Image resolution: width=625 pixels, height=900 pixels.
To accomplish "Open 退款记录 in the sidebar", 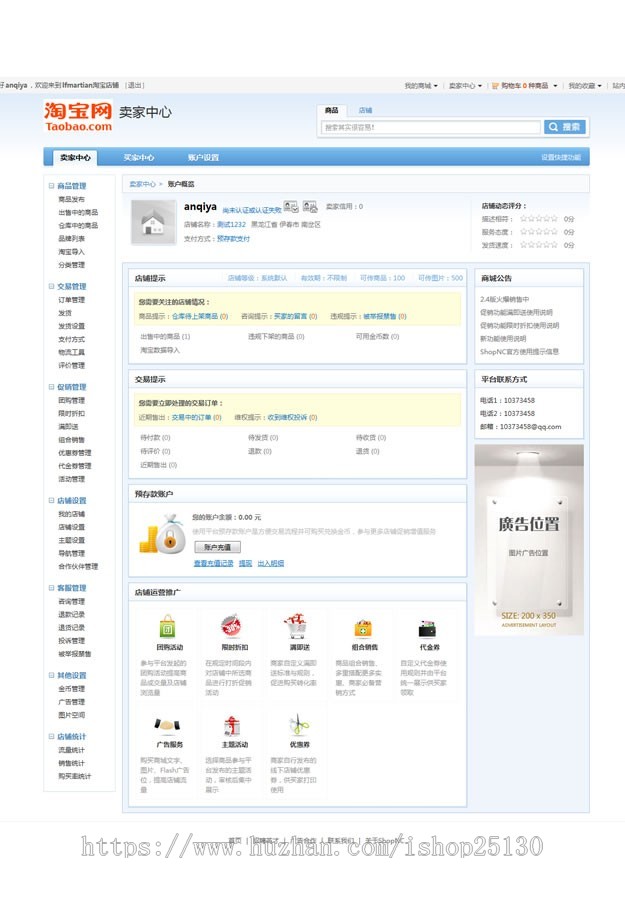I will [71, 614].
